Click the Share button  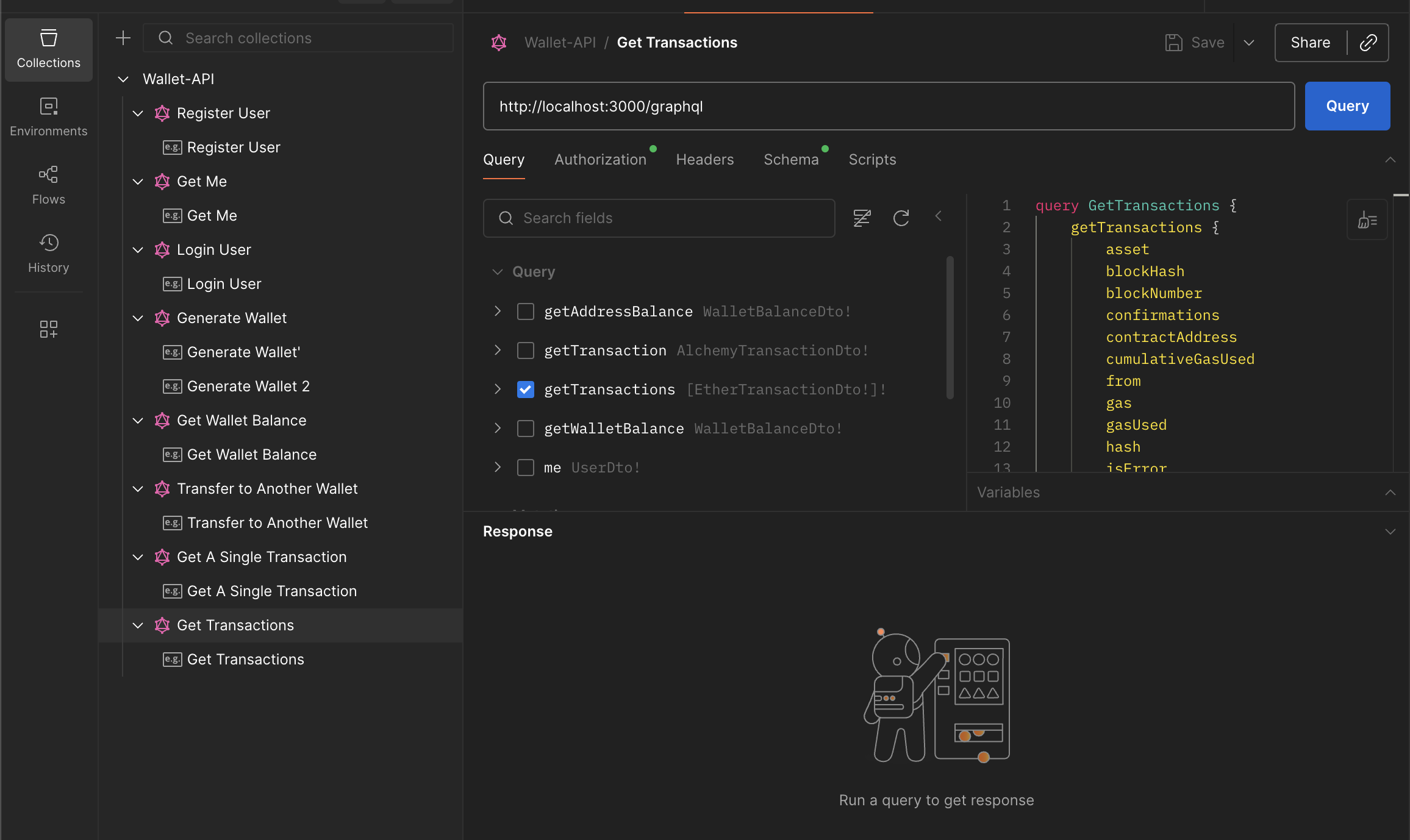(1310, 43)
